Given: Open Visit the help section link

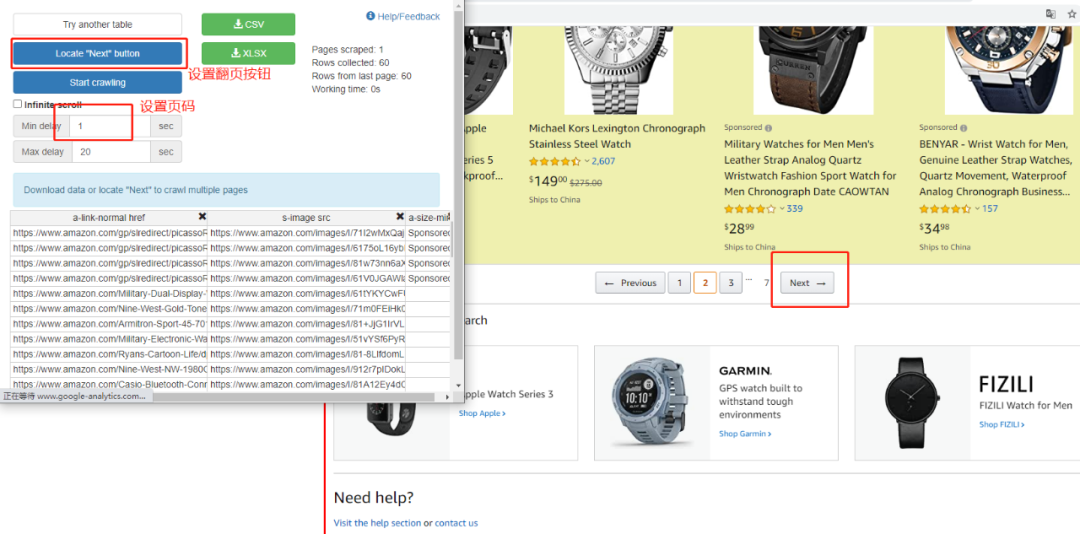Looking at the screenshot, I should 377,523.
